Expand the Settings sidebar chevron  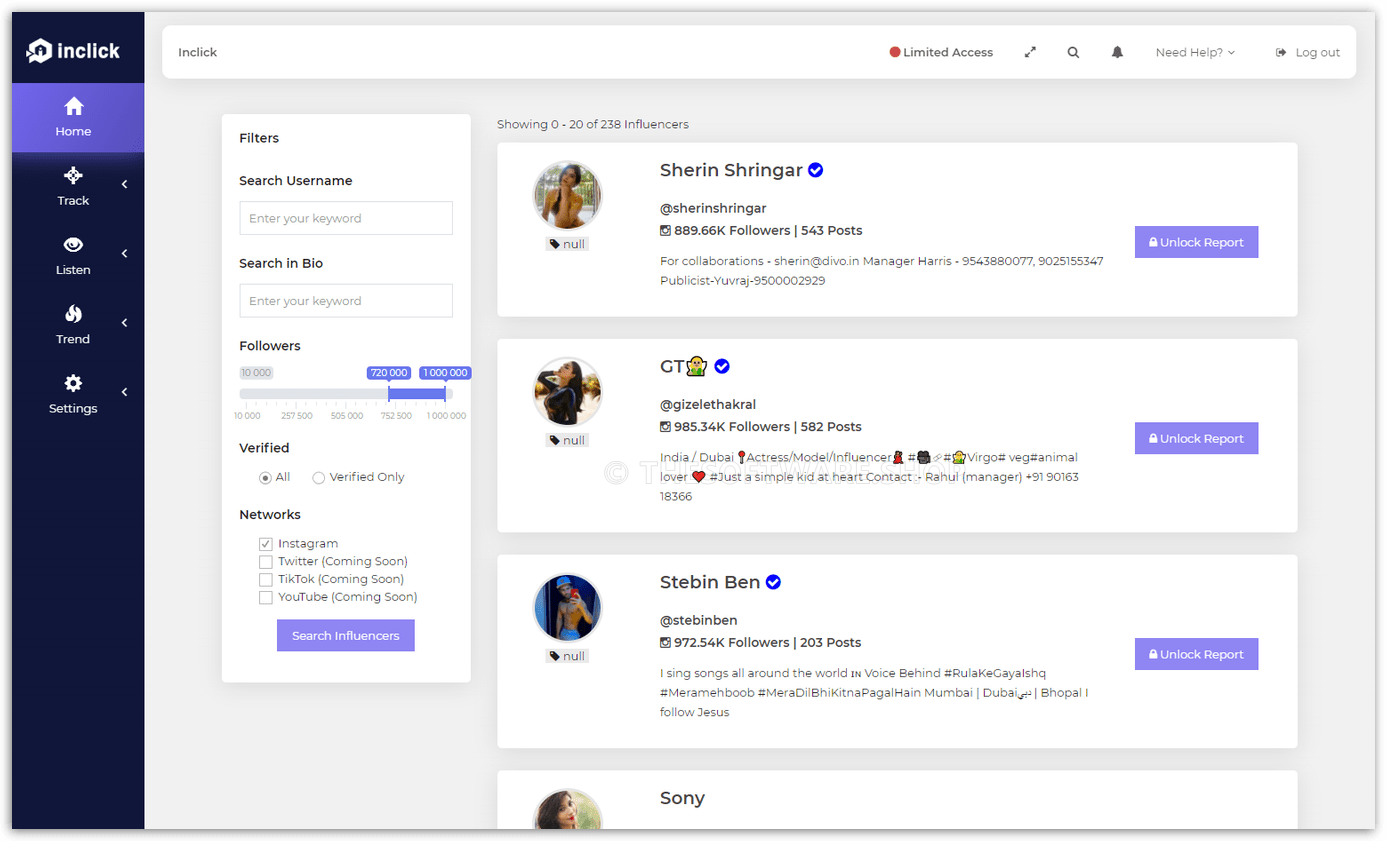click(124, 392)
